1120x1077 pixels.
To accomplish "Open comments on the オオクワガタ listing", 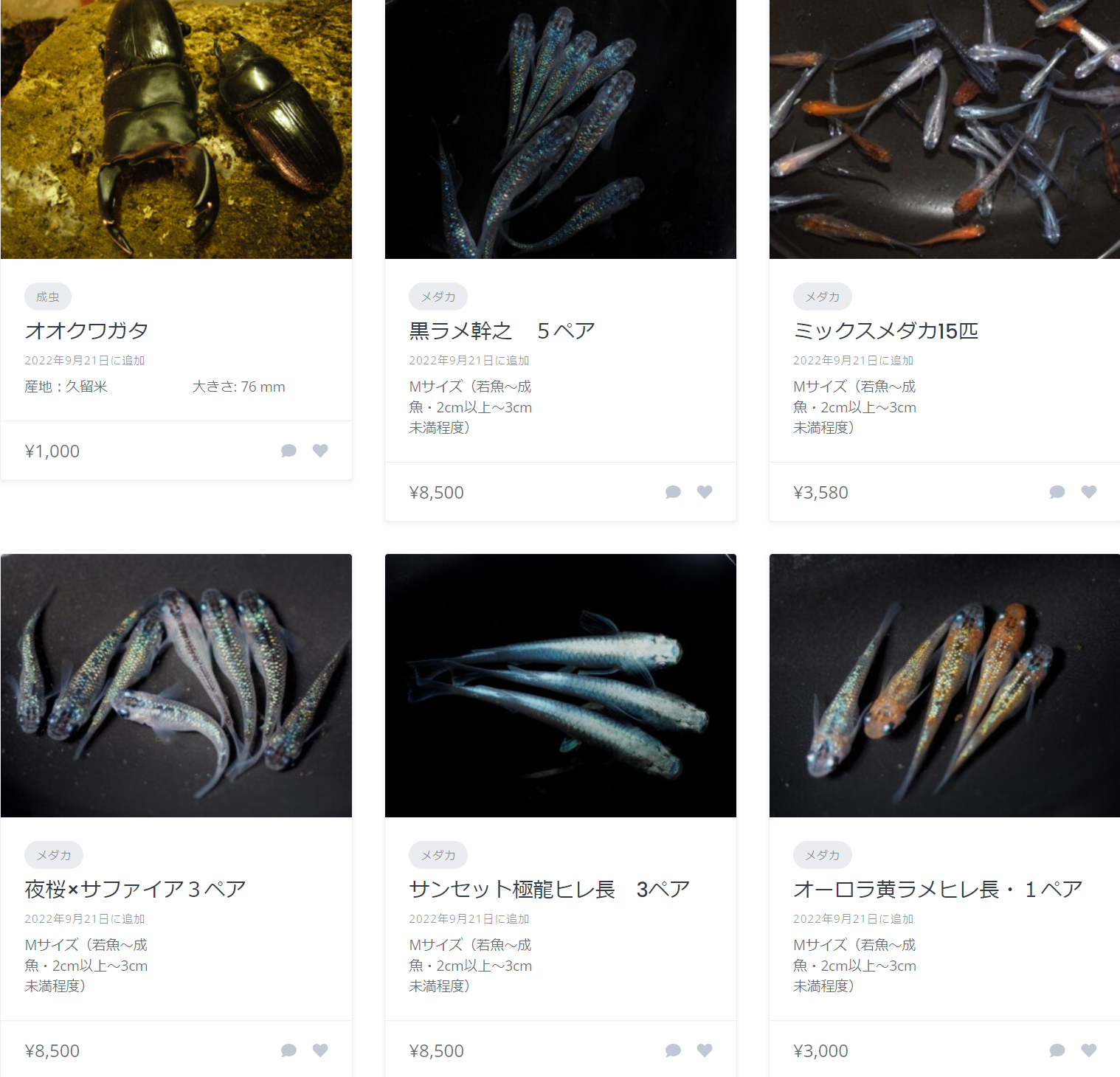I will tap(288, 451).
